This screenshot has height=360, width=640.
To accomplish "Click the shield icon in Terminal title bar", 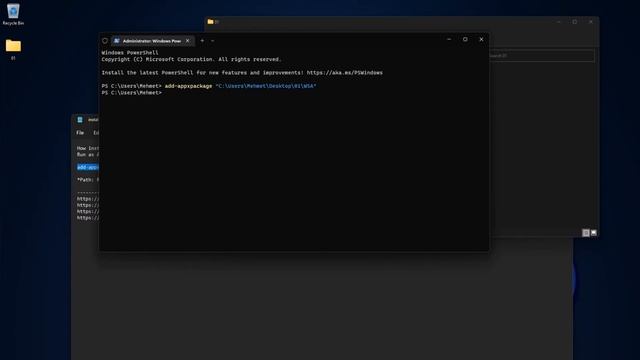I will click(105, 41).
